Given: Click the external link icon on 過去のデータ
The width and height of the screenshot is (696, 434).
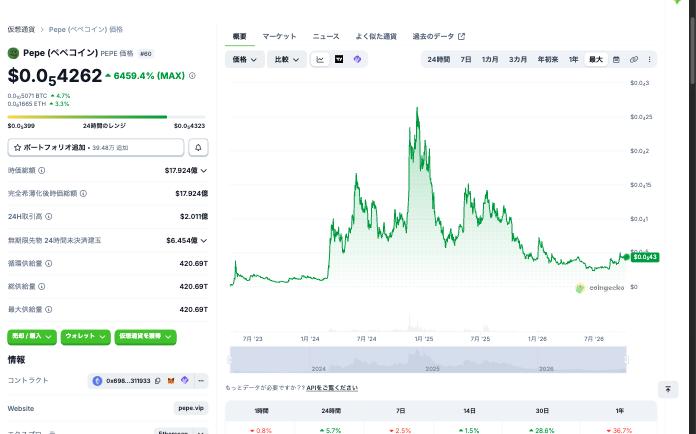Looking at the screenshot, I should tap(462, 36).
